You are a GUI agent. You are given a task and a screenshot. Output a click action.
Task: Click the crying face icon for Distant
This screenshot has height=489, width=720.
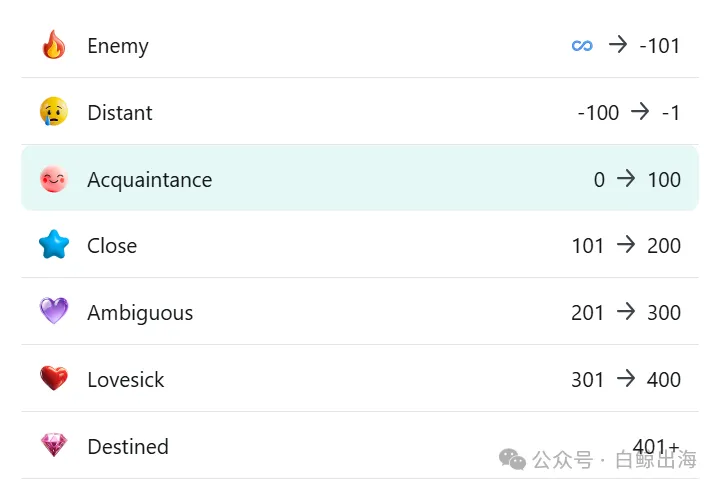pyautogui.click(x=54, y=111)
